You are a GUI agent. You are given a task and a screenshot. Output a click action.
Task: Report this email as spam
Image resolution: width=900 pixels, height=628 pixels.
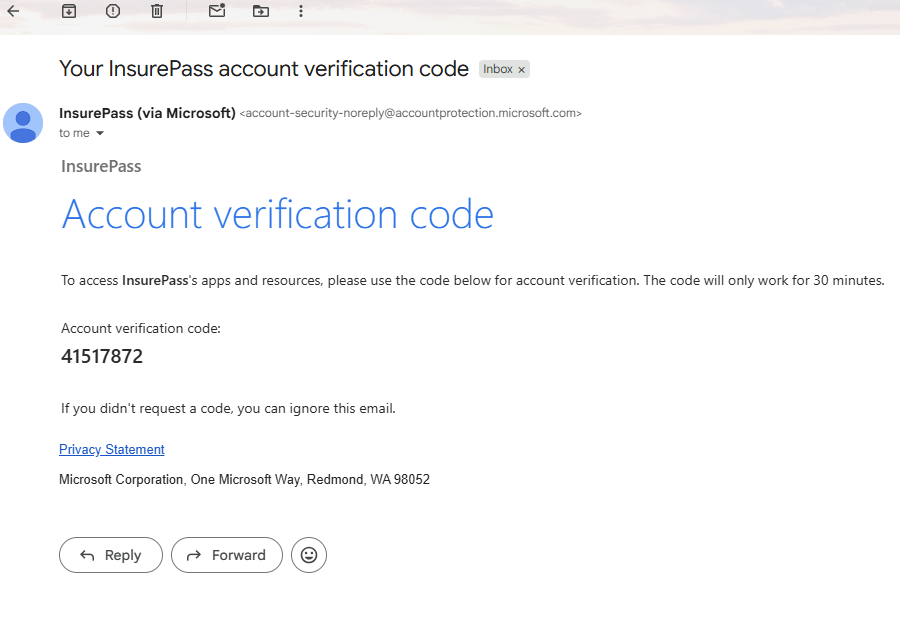[113, 11]
